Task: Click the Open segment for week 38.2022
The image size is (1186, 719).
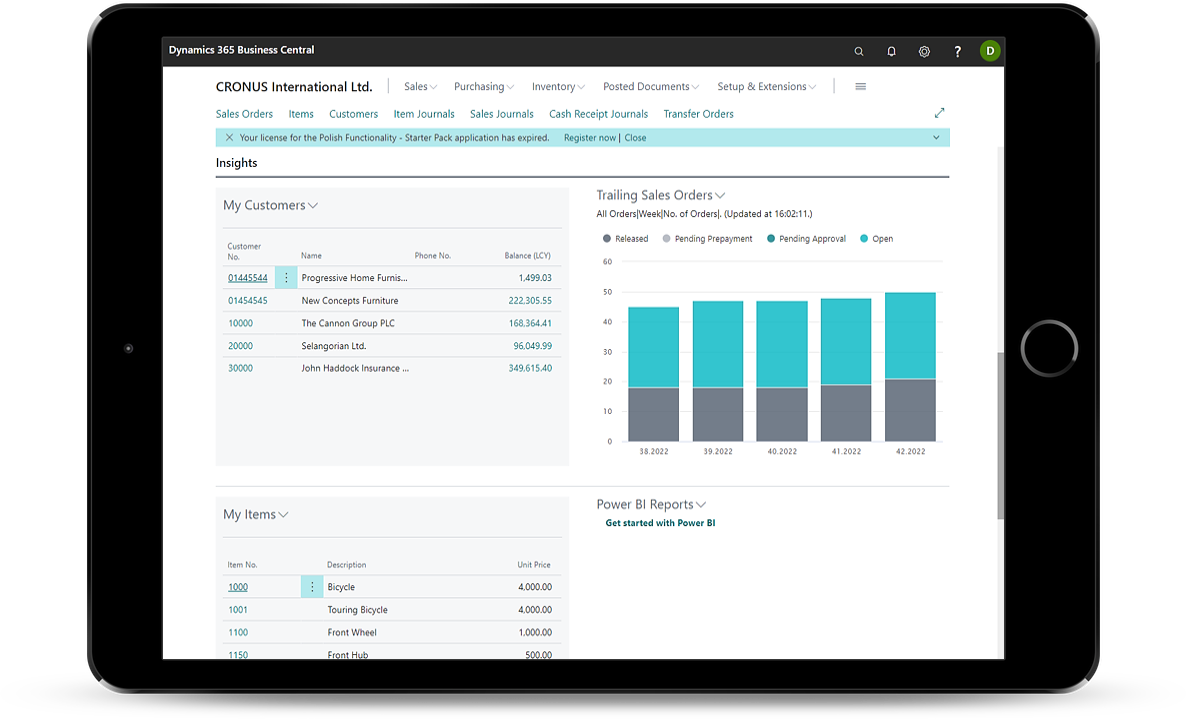Action: coord(654,347)
